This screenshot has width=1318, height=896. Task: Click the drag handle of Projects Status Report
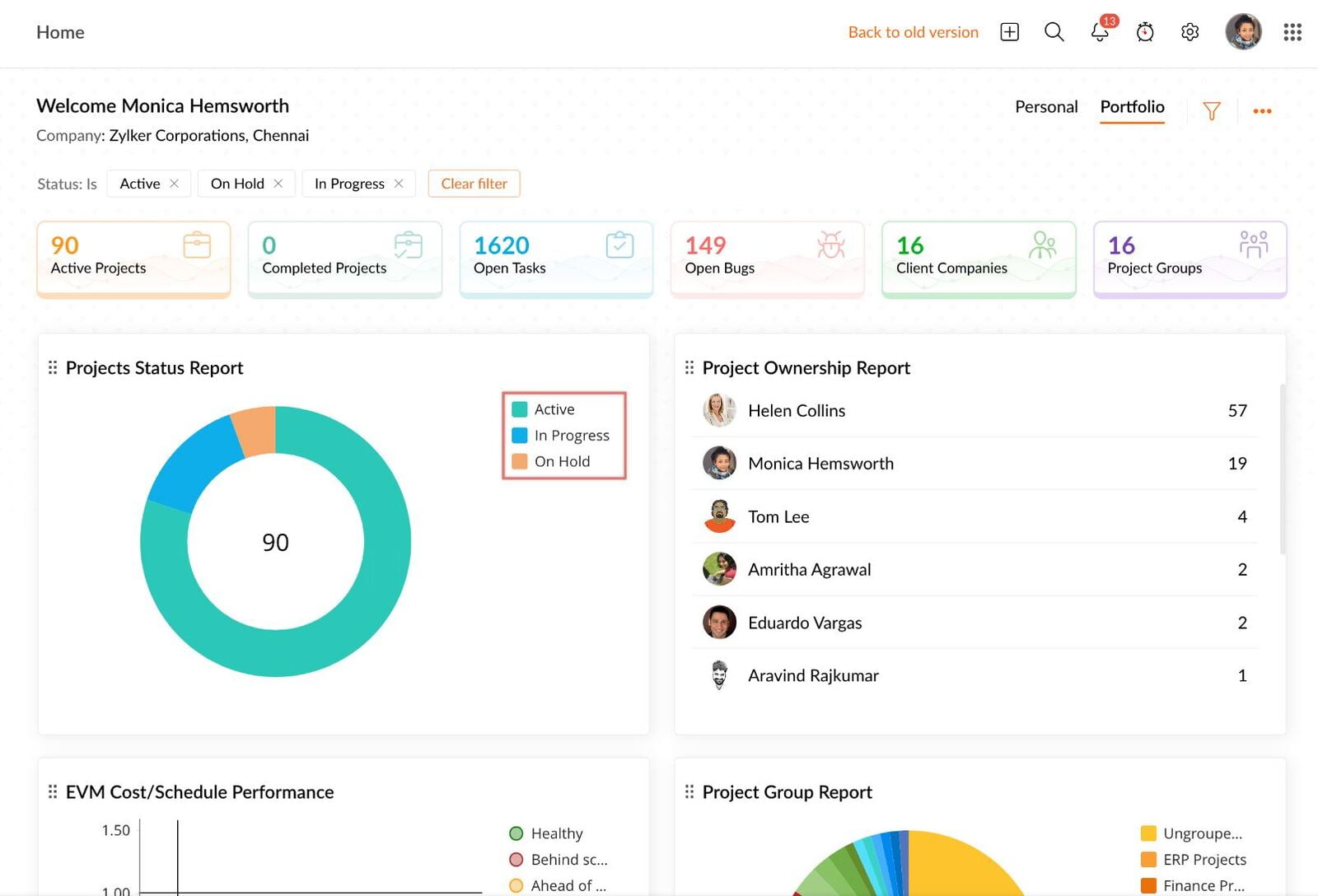(x=53, y=367)
